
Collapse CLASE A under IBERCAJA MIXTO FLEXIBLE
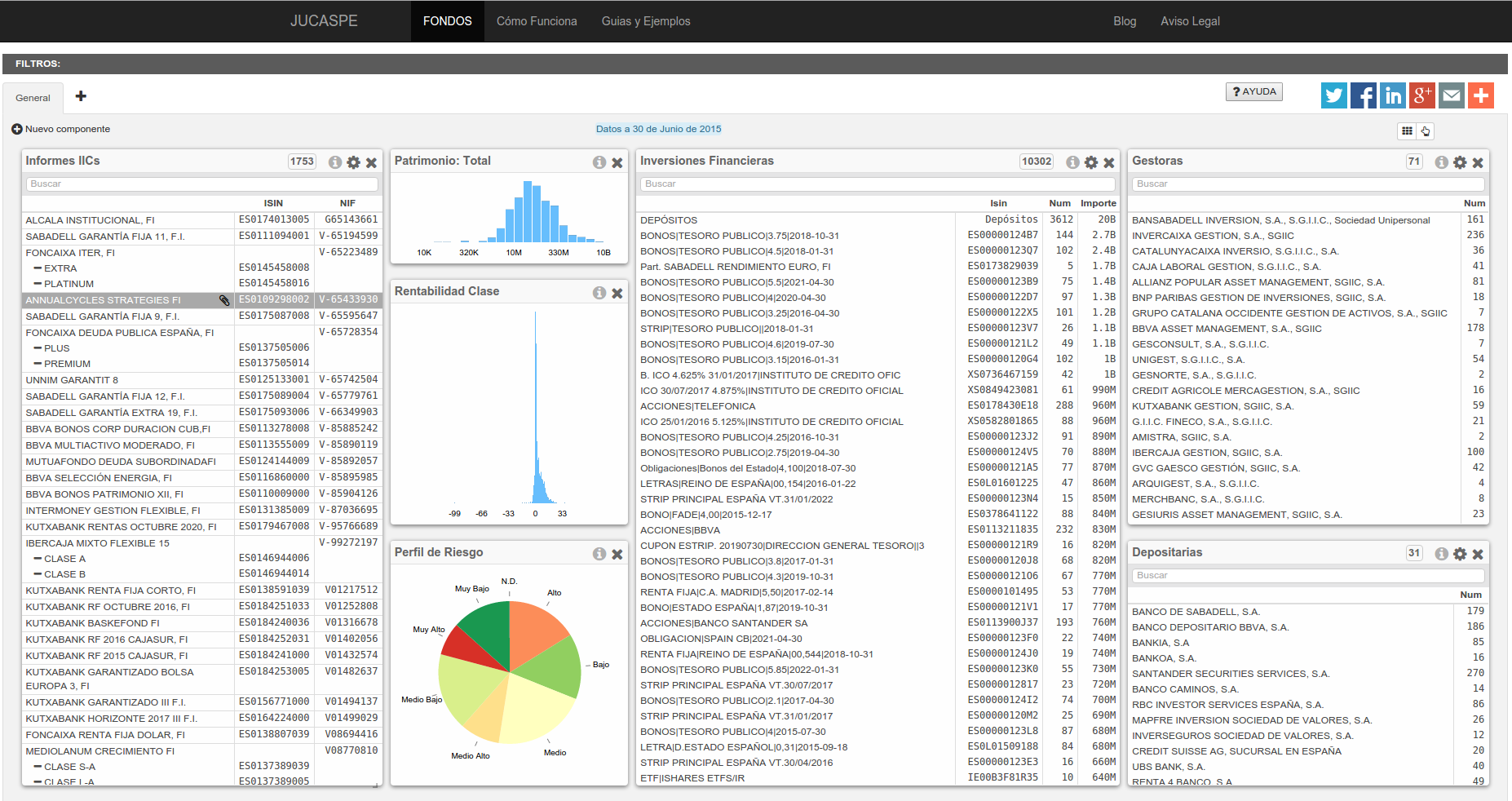[x=38, y=559]
